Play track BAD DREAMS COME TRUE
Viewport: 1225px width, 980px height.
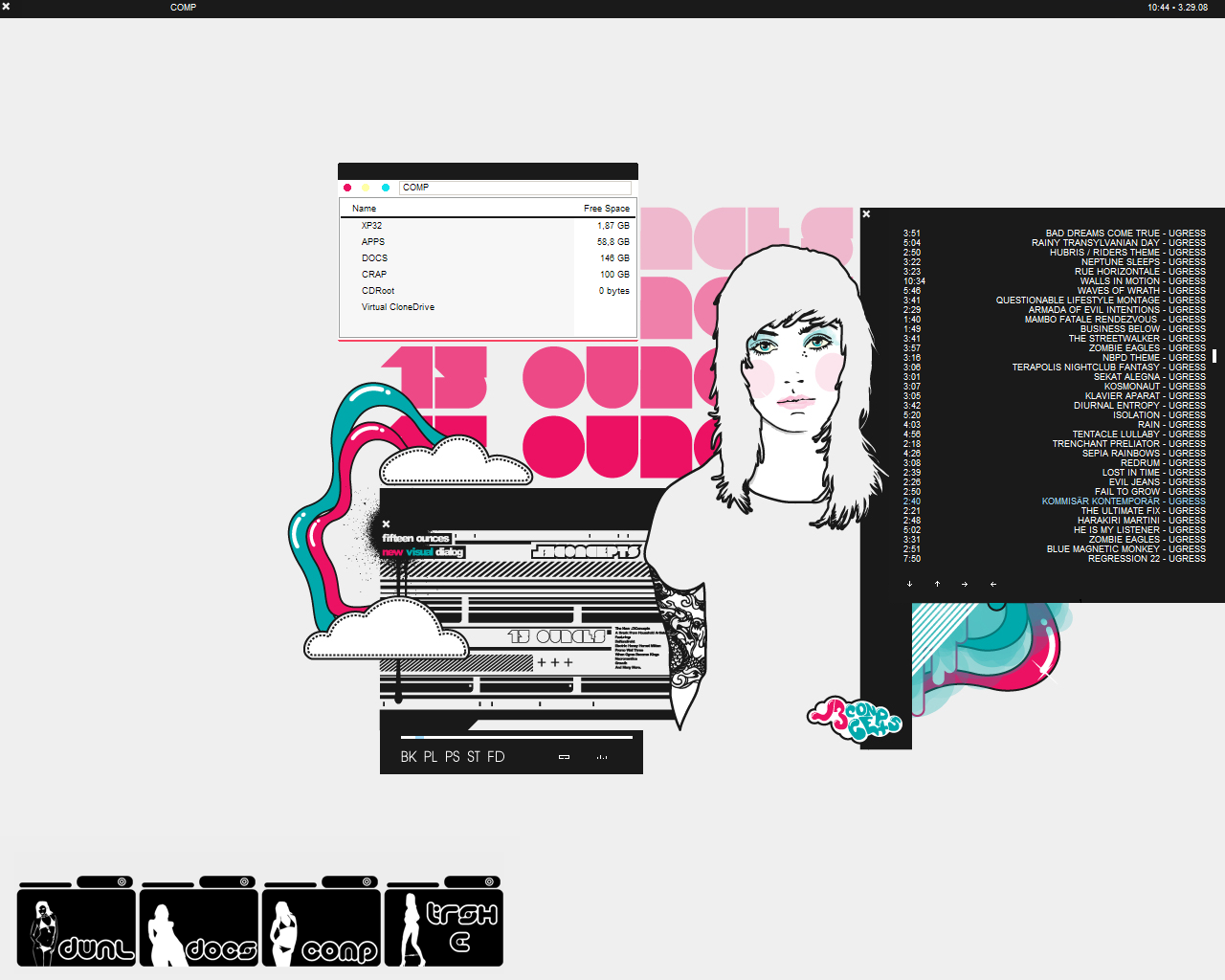point(1125,234)
